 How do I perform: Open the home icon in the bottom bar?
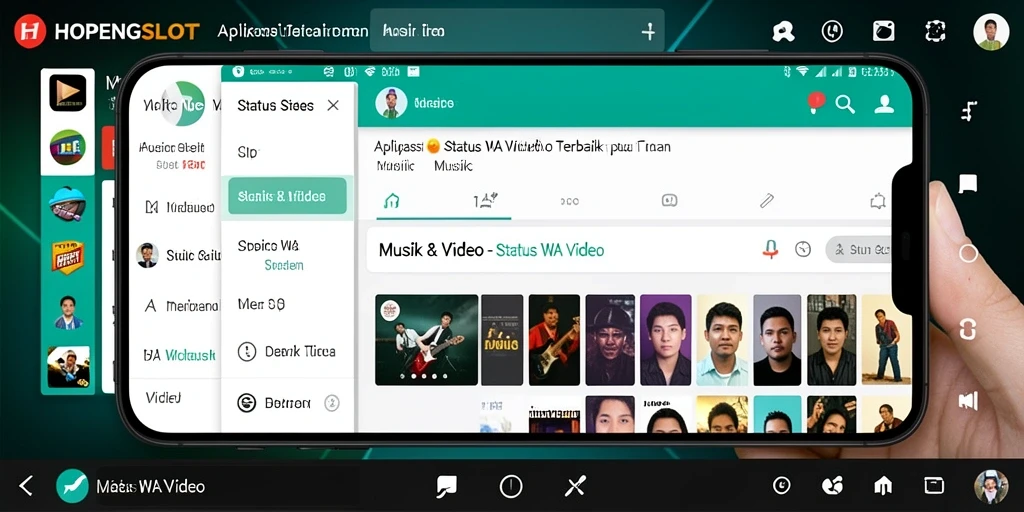pyautogui.click(x=883, y=485)
